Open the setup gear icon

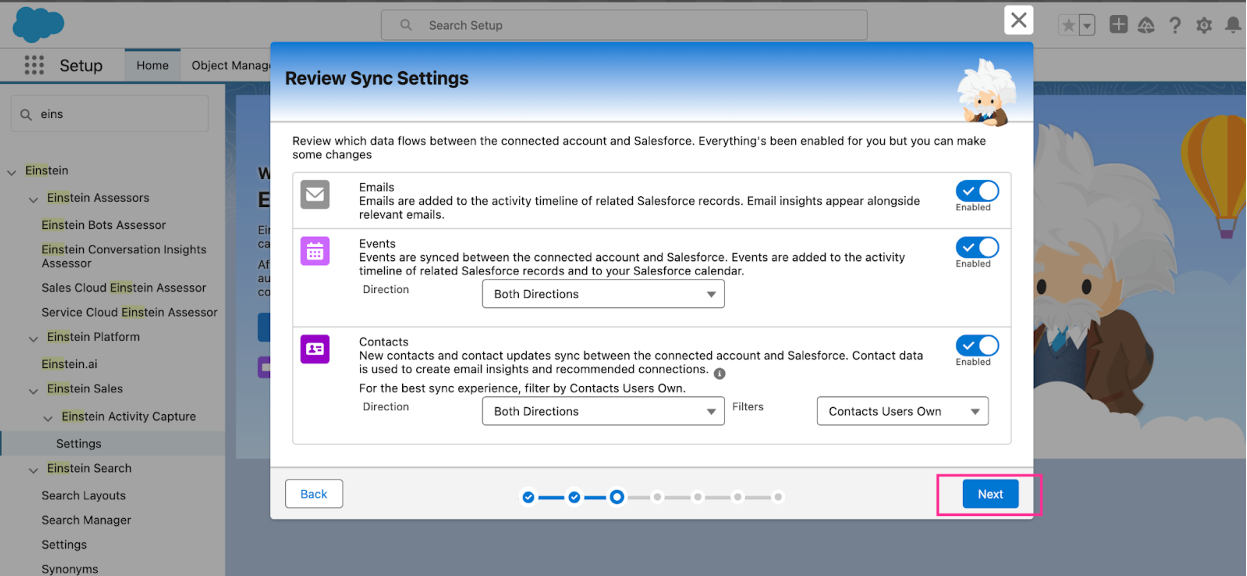click(x=1204, y=25)
